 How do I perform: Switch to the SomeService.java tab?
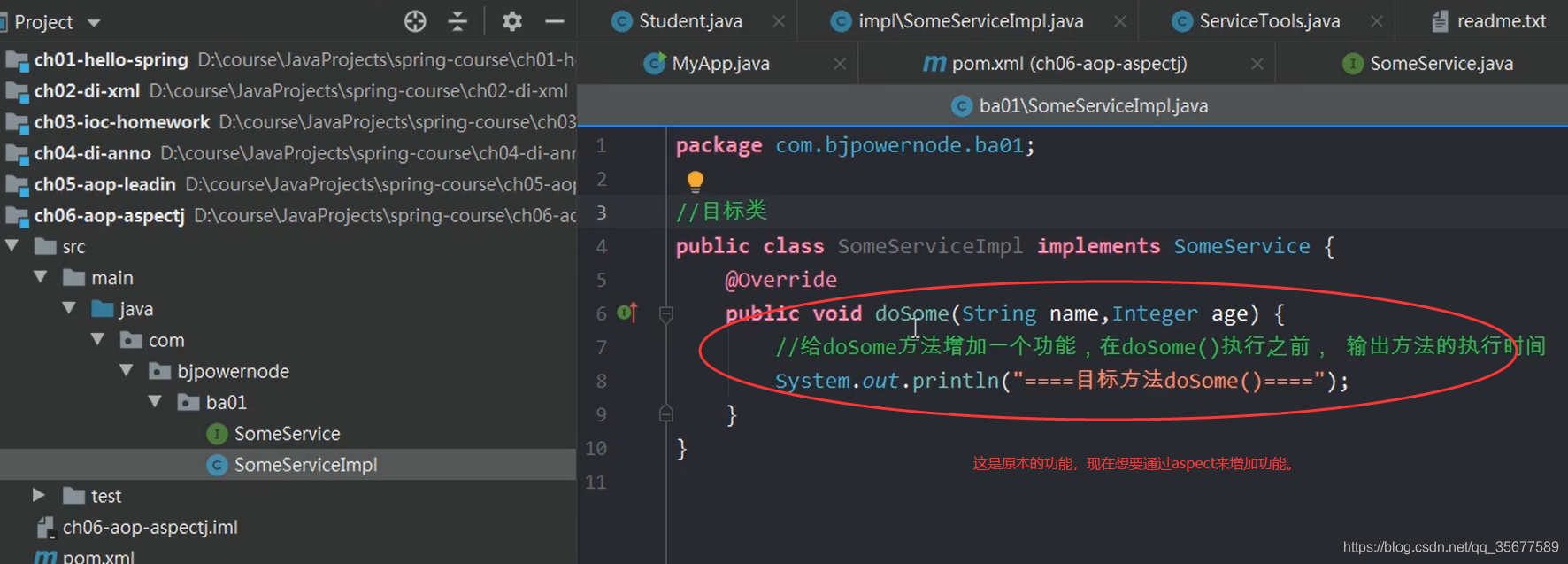tap(1441, 64)
